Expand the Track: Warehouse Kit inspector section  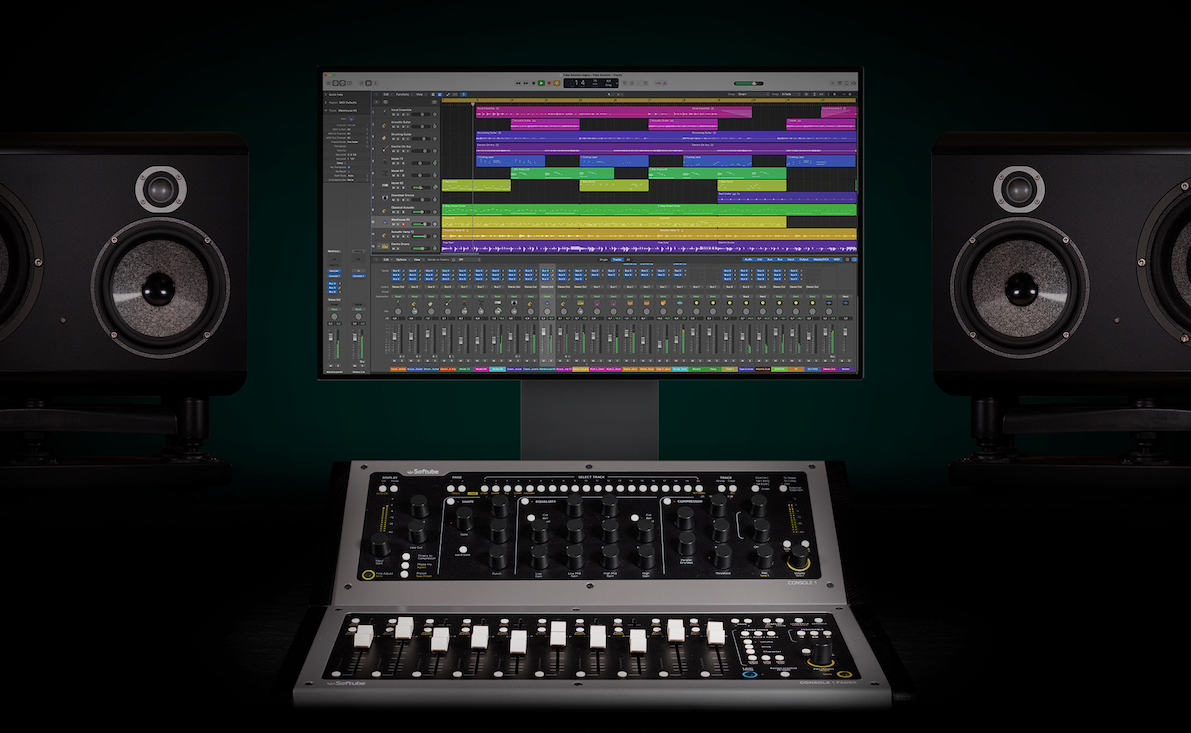[x=325, y=108]
